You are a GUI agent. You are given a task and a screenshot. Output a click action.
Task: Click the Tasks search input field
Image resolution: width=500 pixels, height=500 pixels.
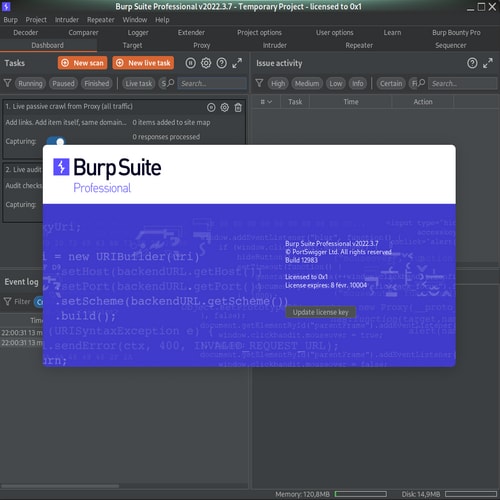(212, 83)
